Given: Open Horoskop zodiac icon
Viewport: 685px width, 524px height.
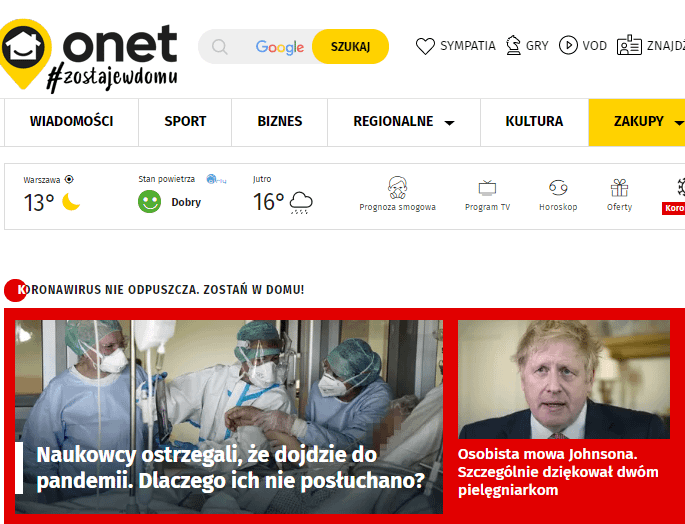Looking at the screenshot, I should pos(558,188).
